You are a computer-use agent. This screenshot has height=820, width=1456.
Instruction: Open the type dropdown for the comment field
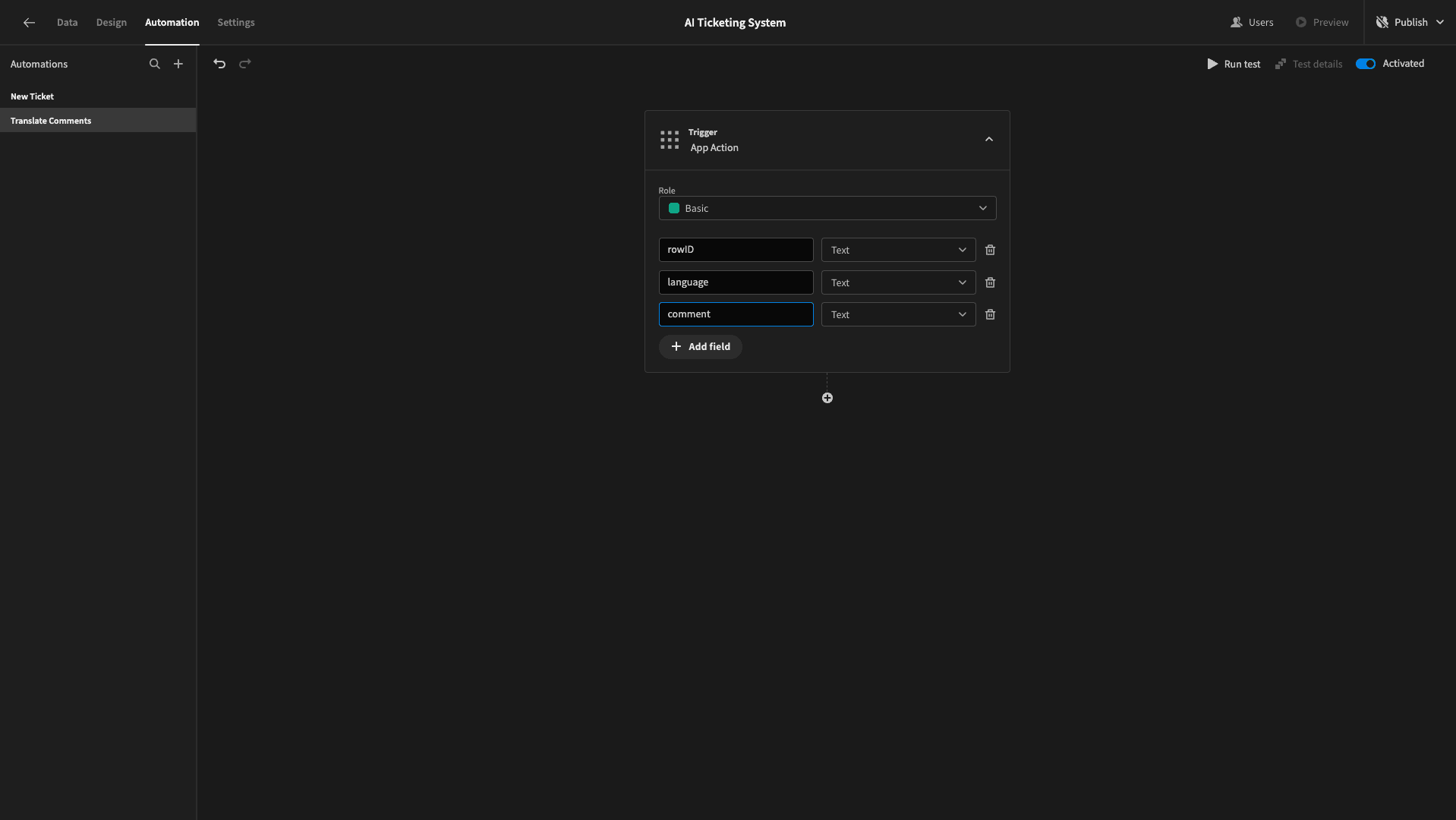coord(898,314)
